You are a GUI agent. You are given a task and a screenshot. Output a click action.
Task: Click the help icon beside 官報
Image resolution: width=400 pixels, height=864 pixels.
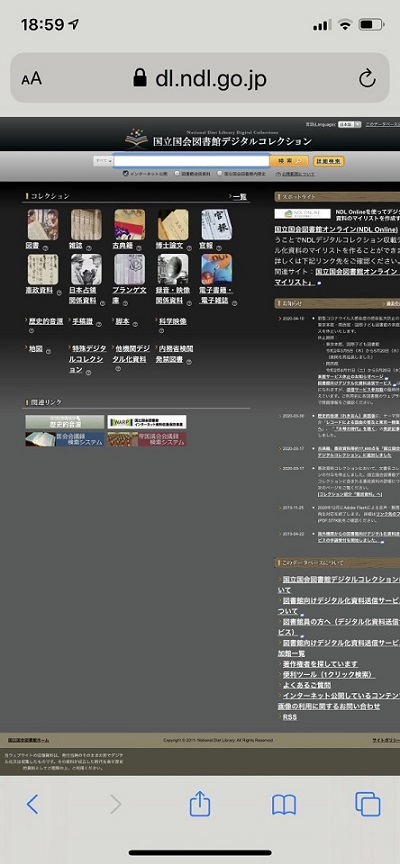point(217,247)
